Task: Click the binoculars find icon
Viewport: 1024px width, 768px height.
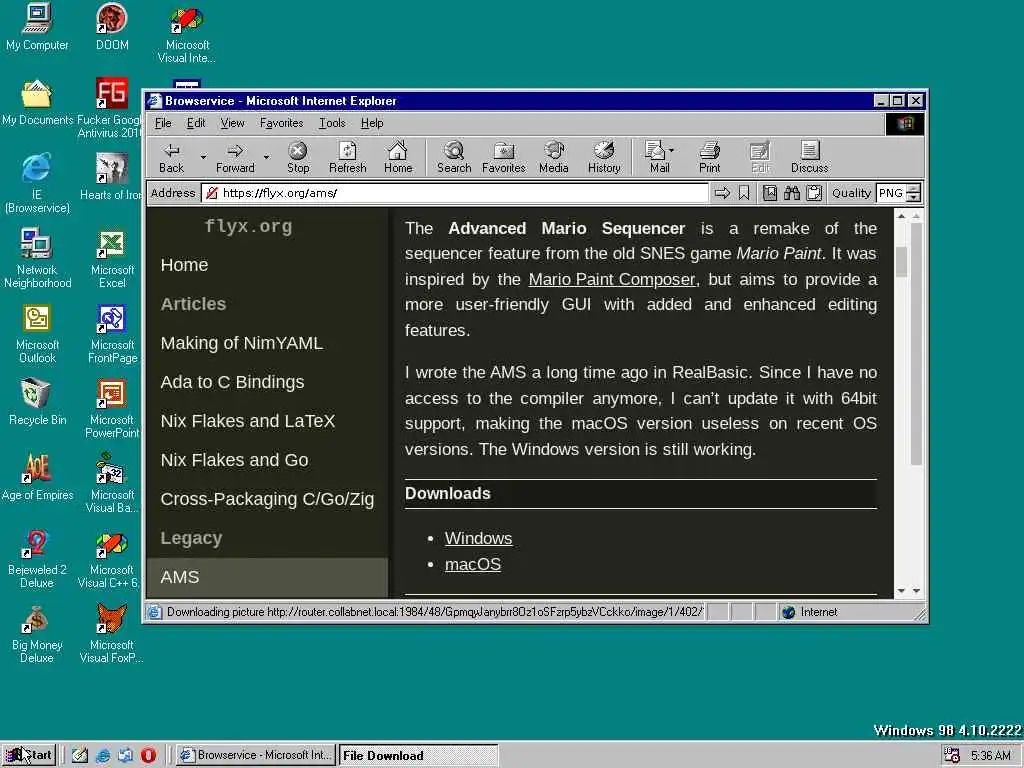Action: pos(792,193)
